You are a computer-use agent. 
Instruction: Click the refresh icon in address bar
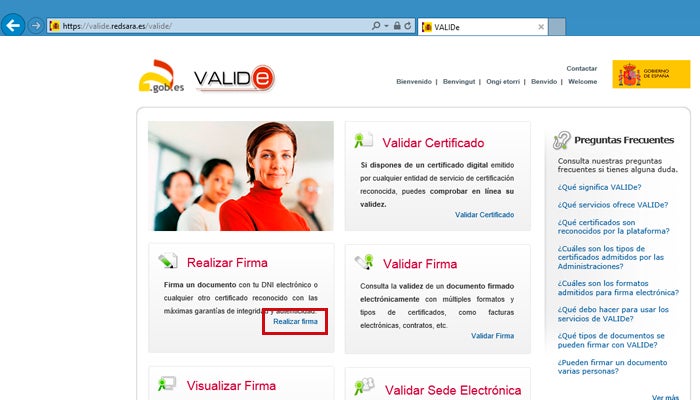tap(408, 26)
